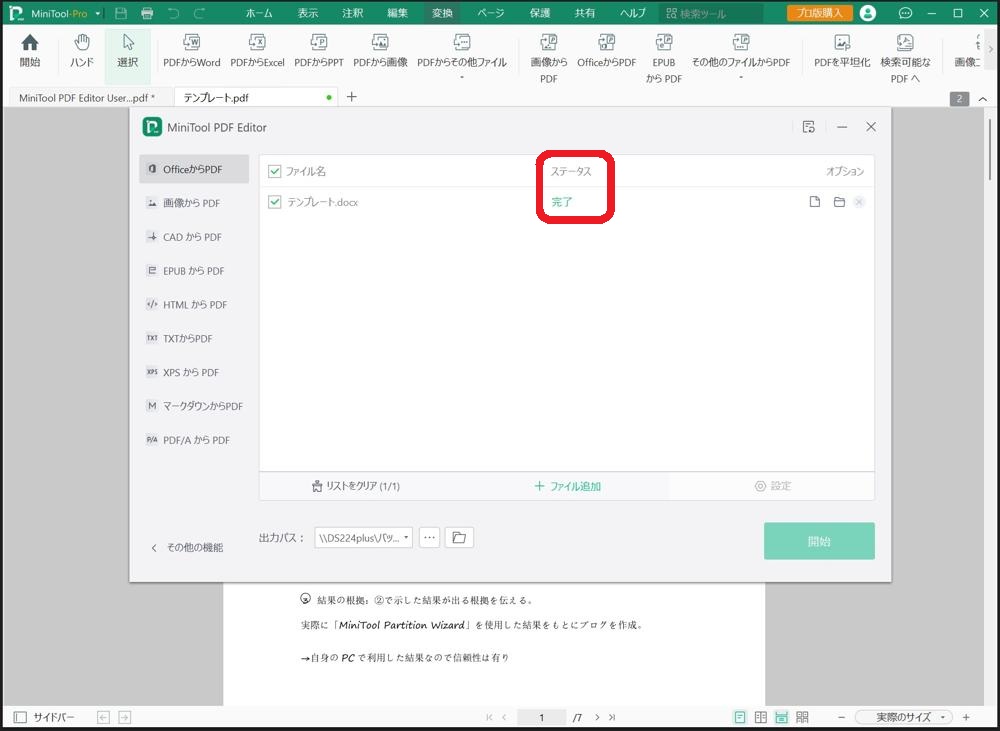
Task: Open the ページ menu tab
Action: tap(490, 13)
